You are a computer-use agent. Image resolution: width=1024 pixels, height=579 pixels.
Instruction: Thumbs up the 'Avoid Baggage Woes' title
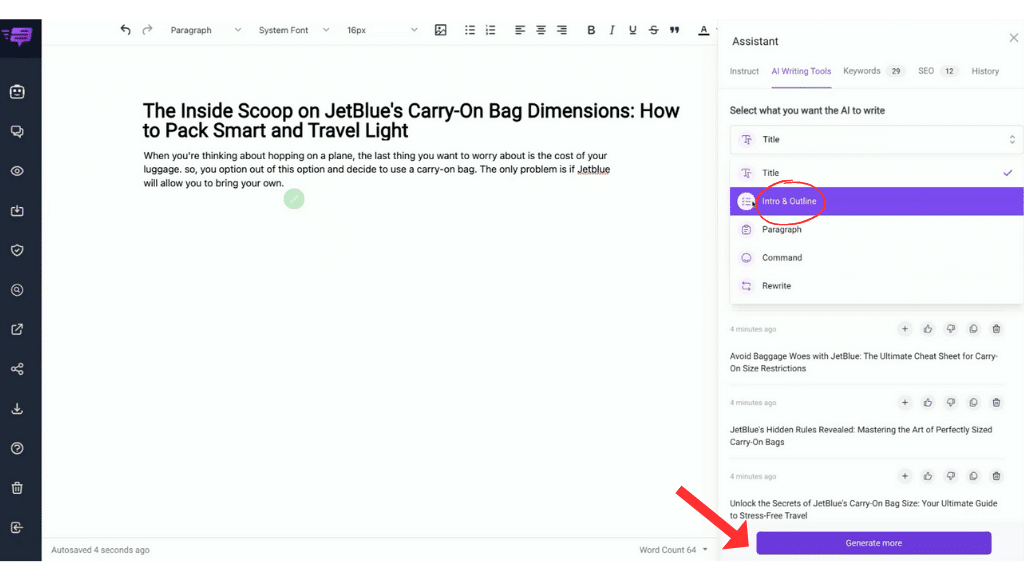pyautogui.click(x=927, y=329)
